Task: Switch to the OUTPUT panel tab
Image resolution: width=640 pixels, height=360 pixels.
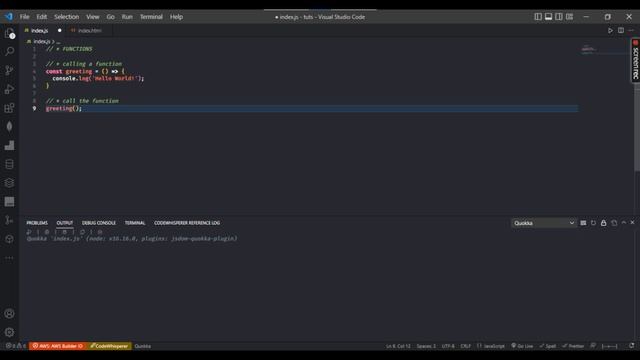Action: tap(64, 223)
